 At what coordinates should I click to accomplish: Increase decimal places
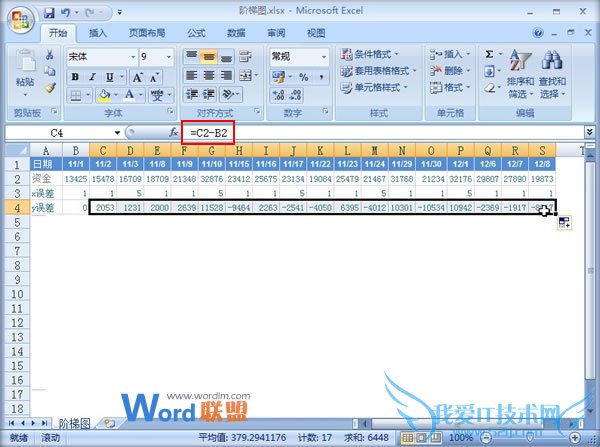click(278, 95)
